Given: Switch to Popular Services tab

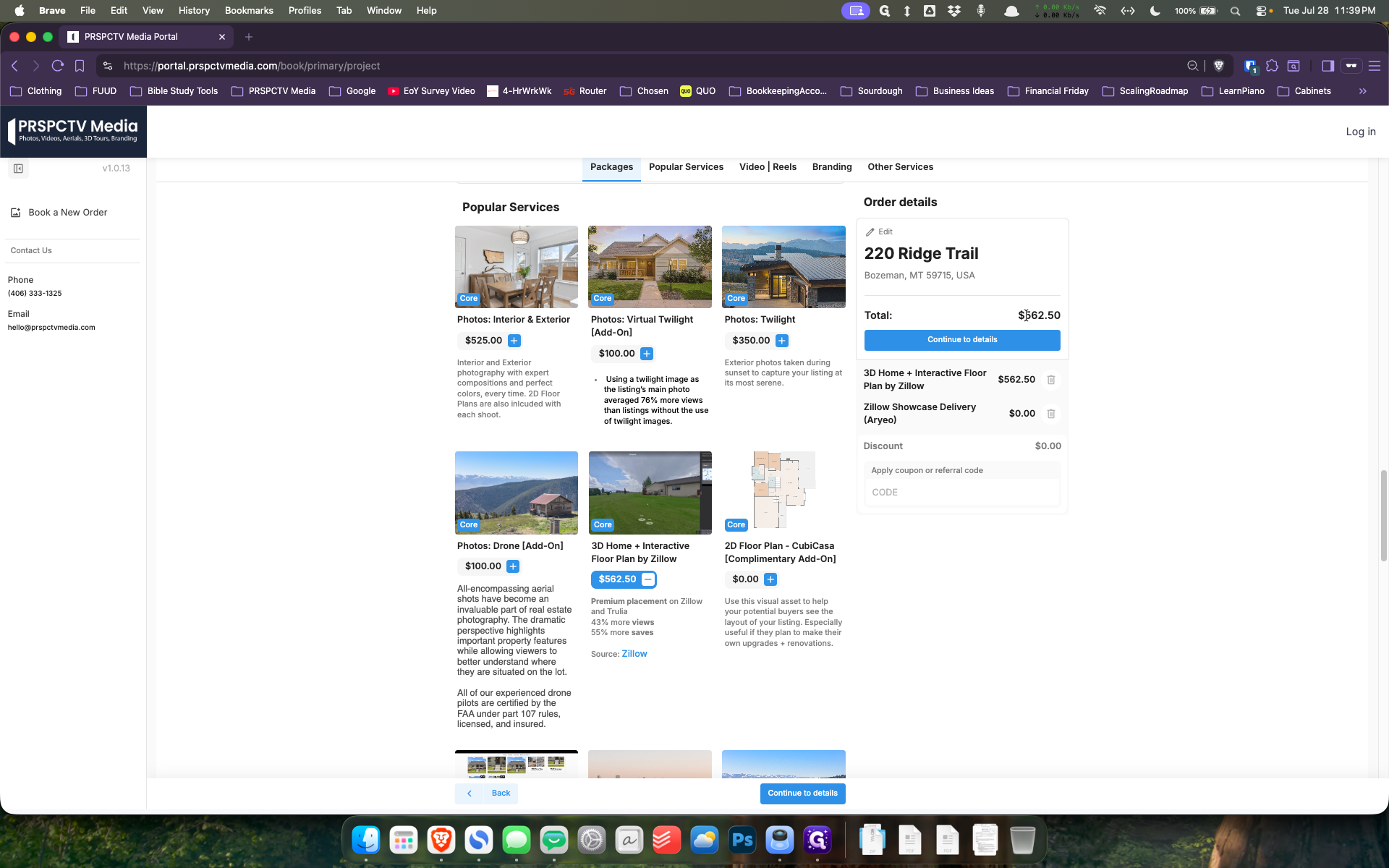Looking at the screenshot, I should [686, 167].
